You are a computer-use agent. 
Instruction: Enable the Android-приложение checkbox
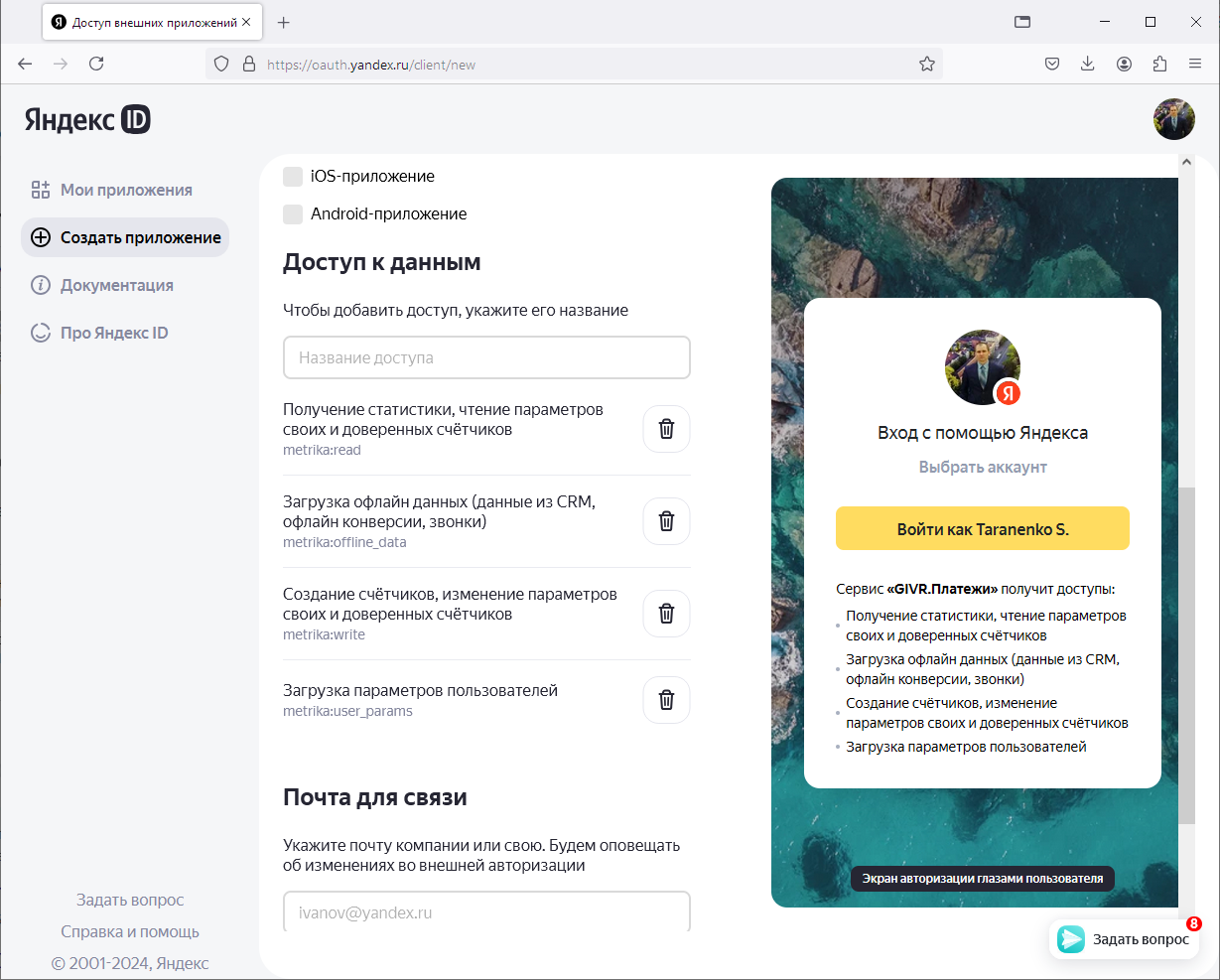pos(293,214)
